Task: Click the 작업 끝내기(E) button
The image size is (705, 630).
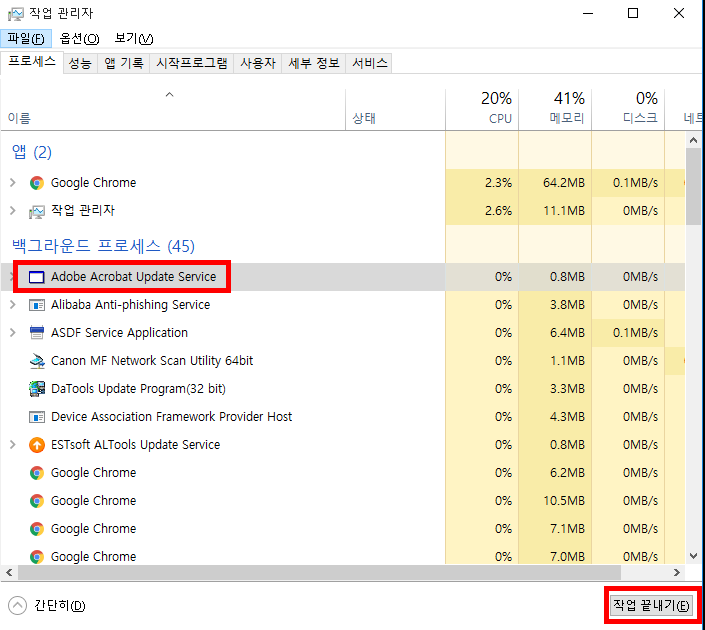Action: click(x=651, y=605)
